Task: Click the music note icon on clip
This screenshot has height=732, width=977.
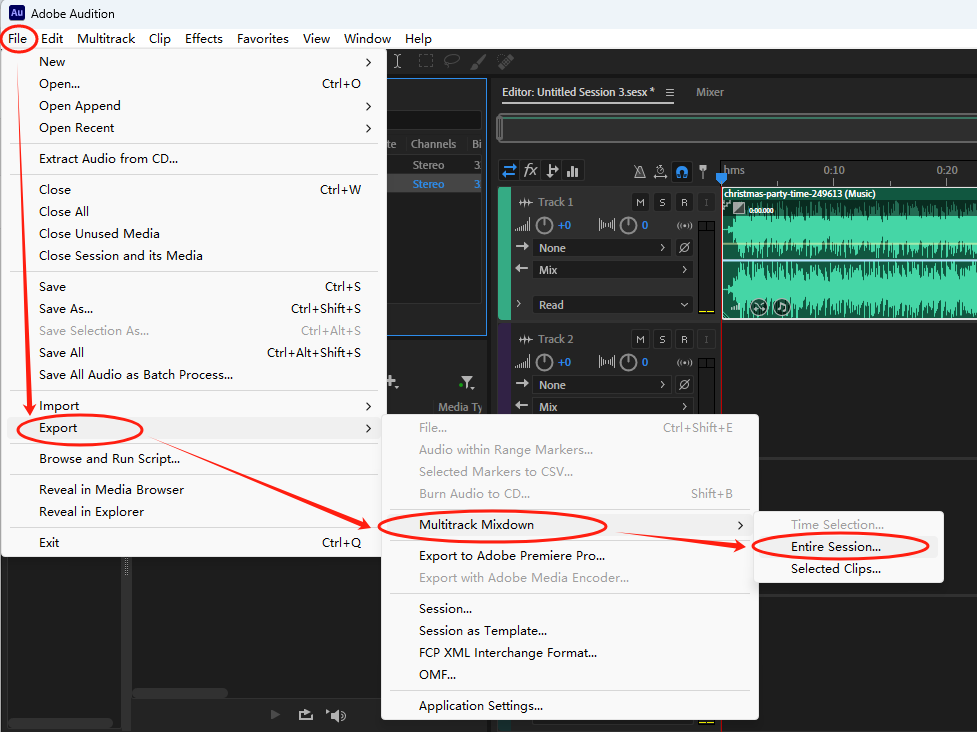Action: pos(781,307)
